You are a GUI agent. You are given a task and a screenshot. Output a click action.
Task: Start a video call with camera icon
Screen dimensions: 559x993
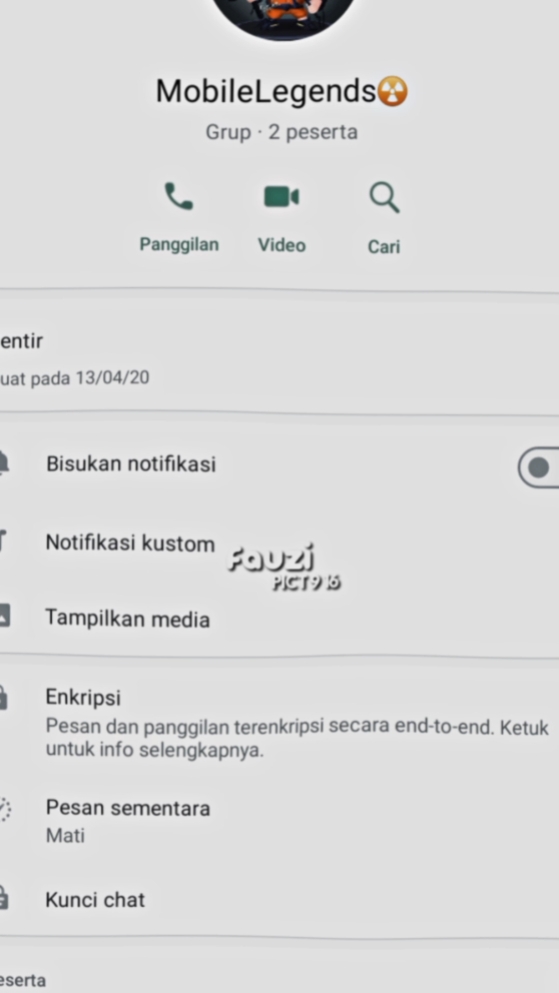click(281, 197)
